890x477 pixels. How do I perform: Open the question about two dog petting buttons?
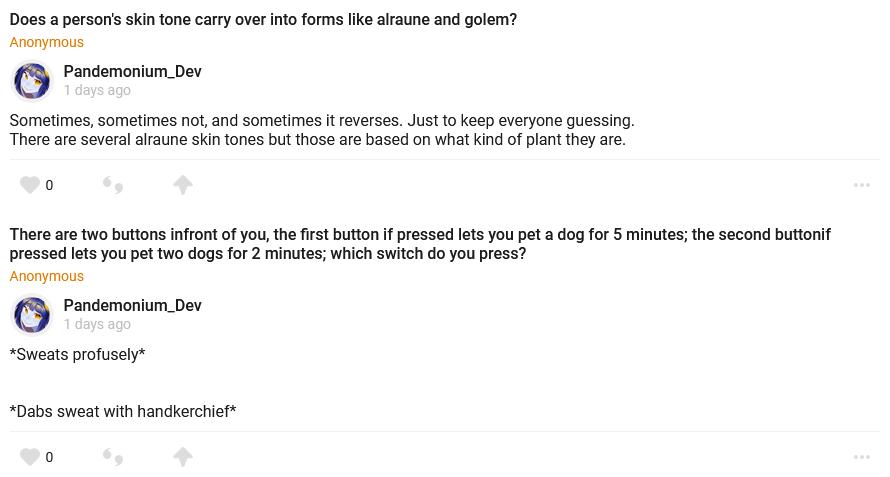click(420, 244)
